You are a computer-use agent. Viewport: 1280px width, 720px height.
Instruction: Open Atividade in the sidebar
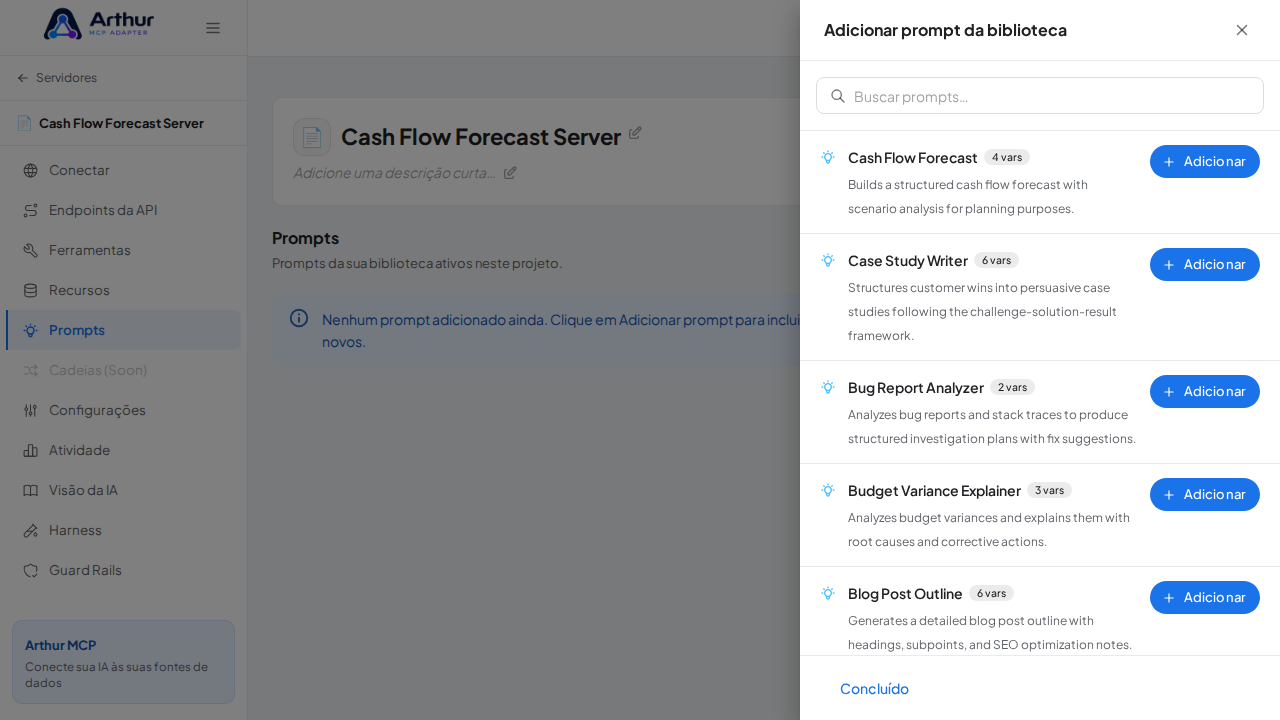[x=123, y=450]
